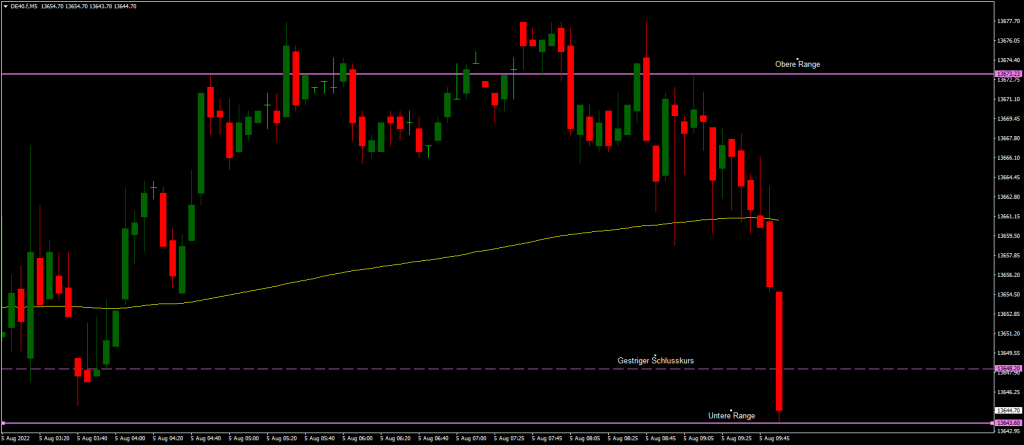
Task: Open the chart menu triangle beside DE40.f,M5
Action: pos(5,6)
